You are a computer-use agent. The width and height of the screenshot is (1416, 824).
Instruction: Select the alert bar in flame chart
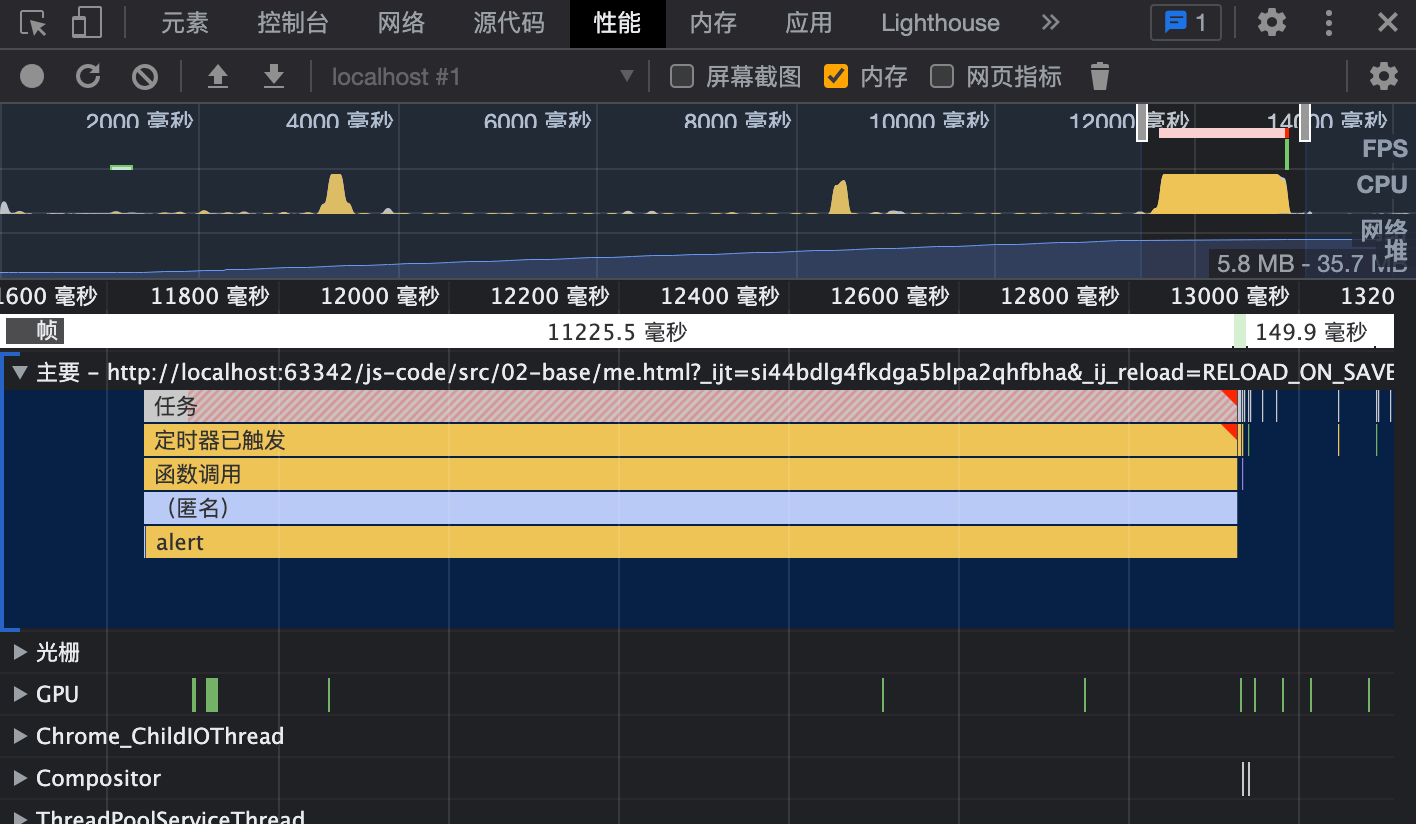click(690, 542)
